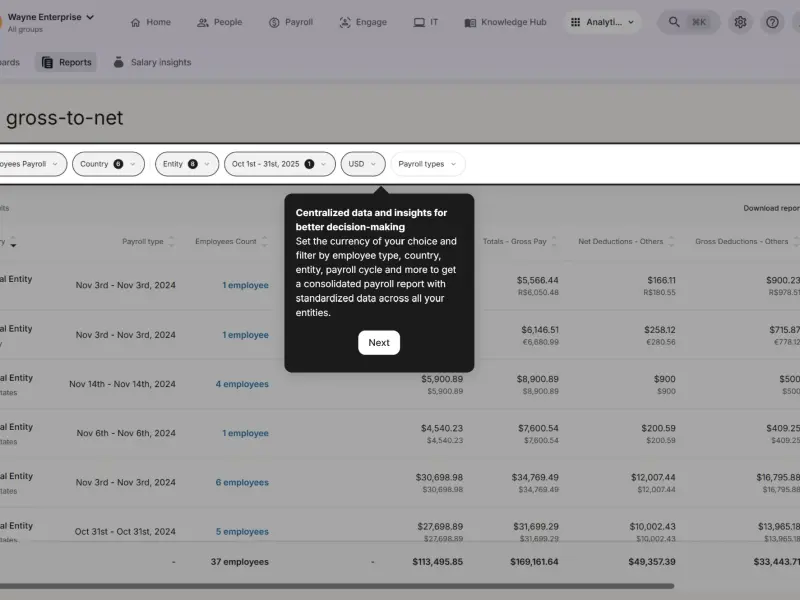
Task: Sort by Net Deductions - Others arrows
Action: pos(671,241)
